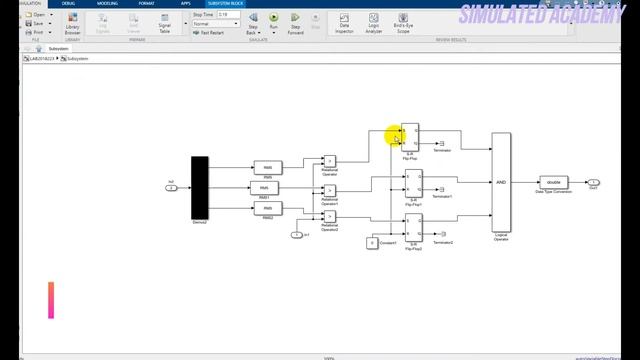Select the Constant1 block

point(372,243)
